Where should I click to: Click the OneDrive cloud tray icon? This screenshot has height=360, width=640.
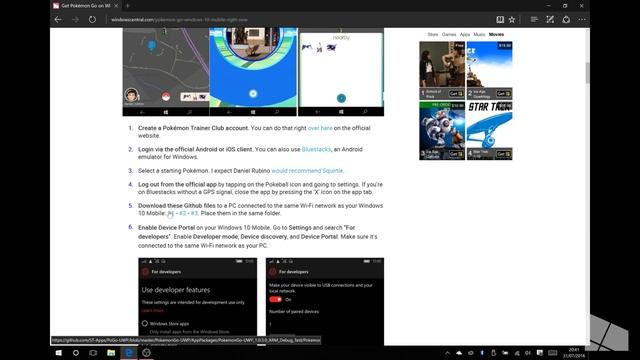[459, 353]
